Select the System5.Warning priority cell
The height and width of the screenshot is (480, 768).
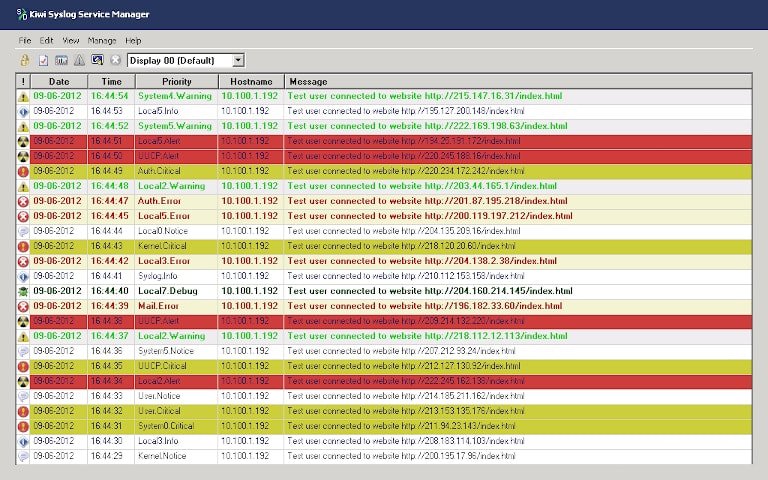[x=177, y=126]
